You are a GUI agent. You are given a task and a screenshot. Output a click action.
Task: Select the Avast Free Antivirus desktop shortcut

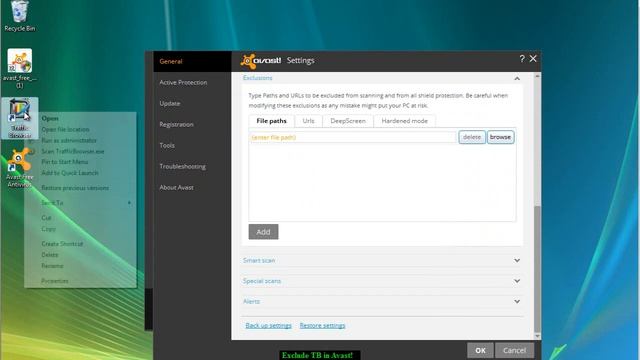tap(20, 169)
